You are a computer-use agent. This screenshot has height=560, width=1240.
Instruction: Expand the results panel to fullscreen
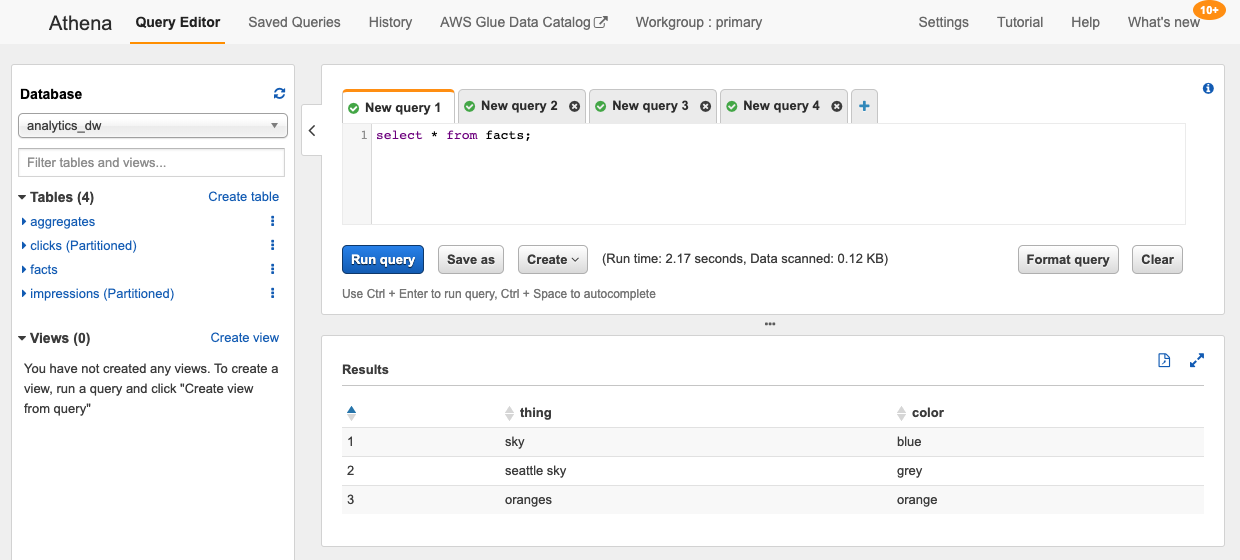[x=1197, y=361]
